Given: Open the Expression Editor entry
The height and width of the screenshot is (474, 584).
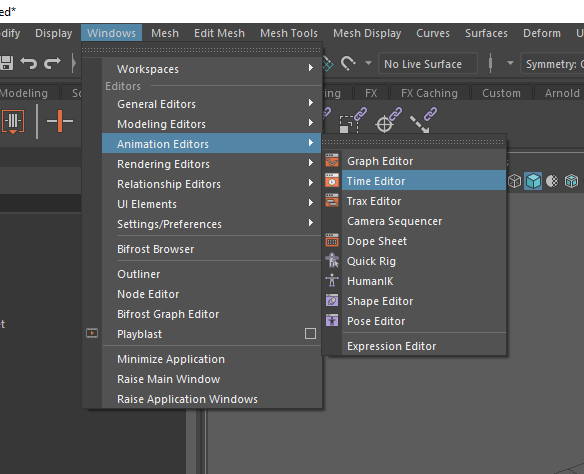Looking at the screenshot, I should (x=424, y=346).
